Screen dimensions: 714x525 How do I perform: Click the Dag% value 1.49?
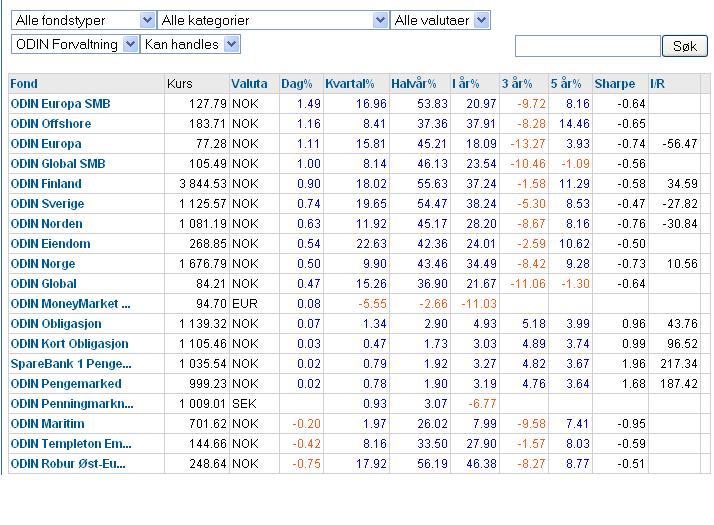point(309,104)
